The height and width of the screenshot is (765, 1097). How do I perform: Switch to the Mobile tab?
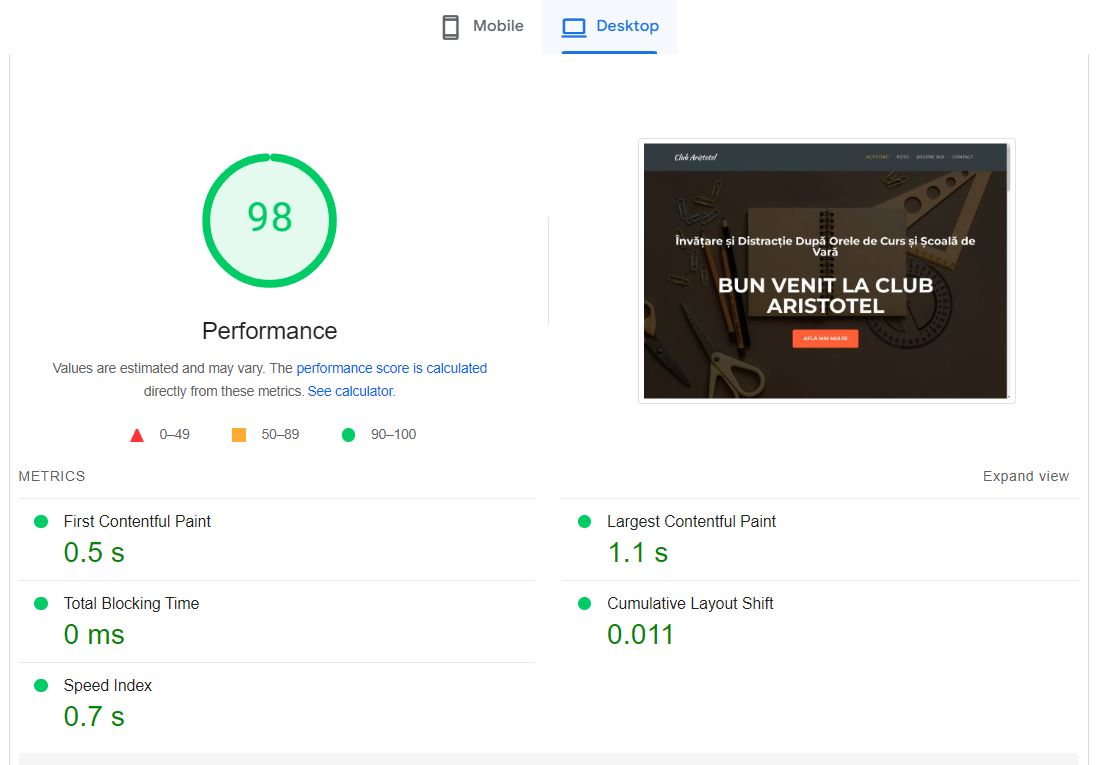tap(497, 26)
